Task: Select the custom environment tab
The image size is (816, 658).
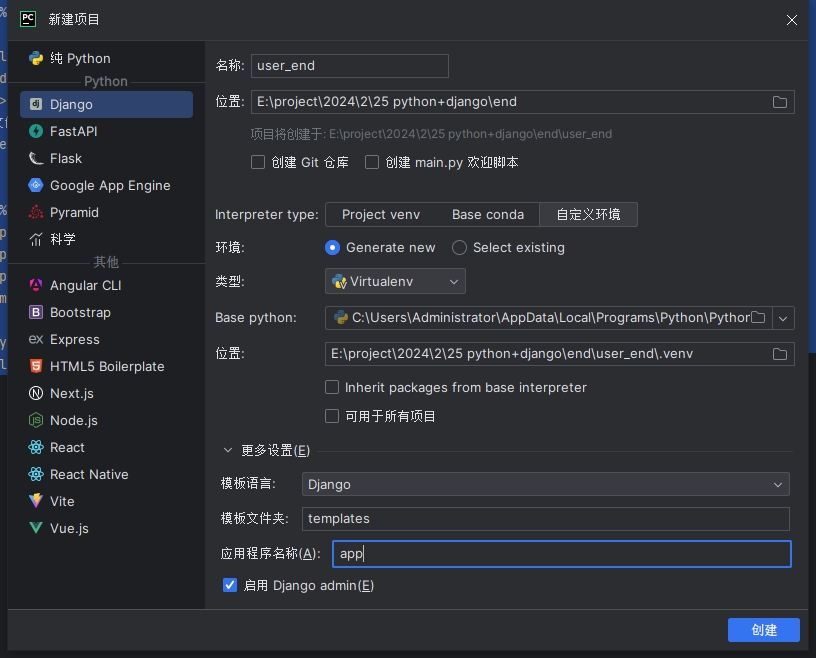Action: tap(588, 214)
